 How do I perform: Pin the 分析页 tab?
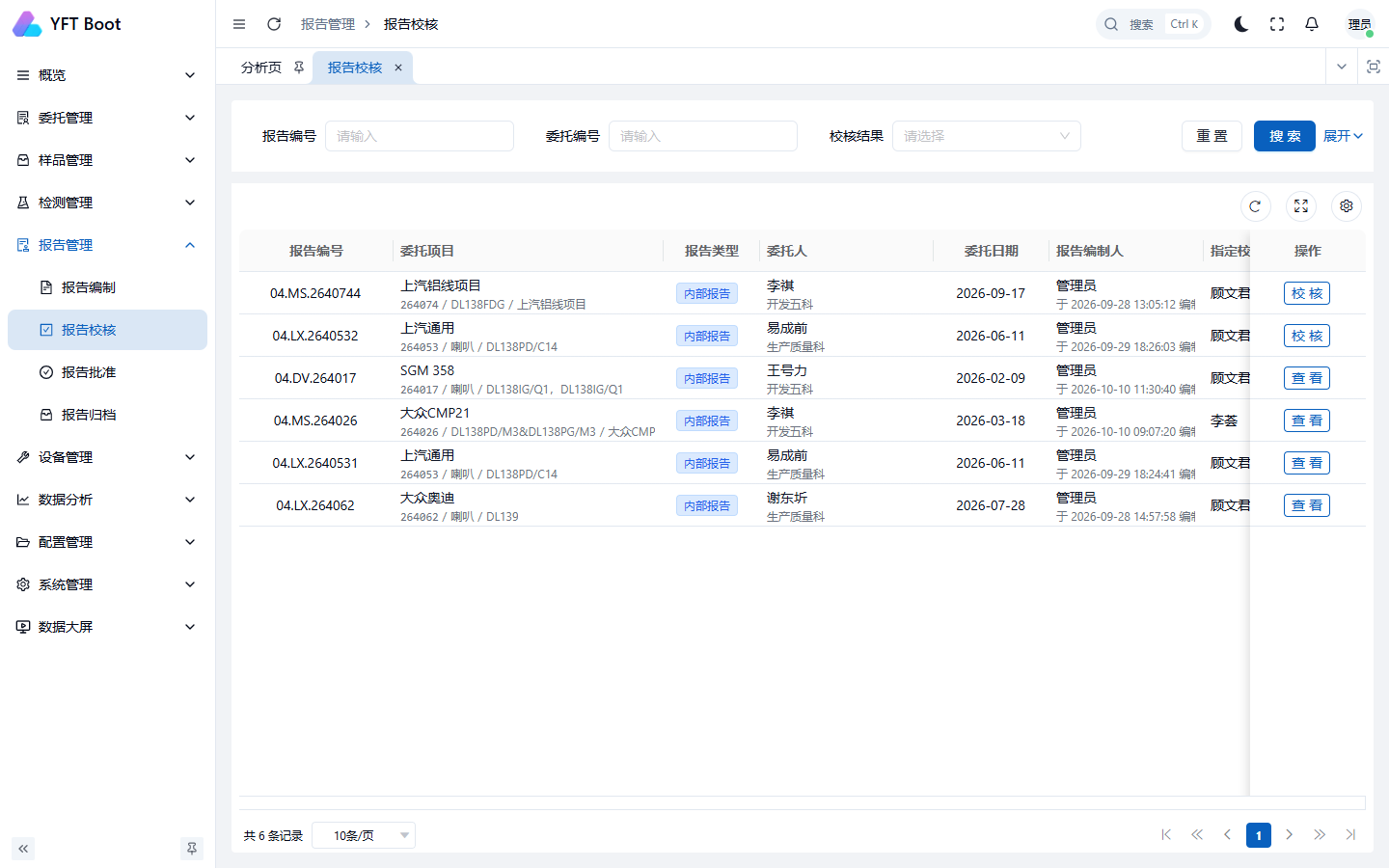(x=299, y=68)
